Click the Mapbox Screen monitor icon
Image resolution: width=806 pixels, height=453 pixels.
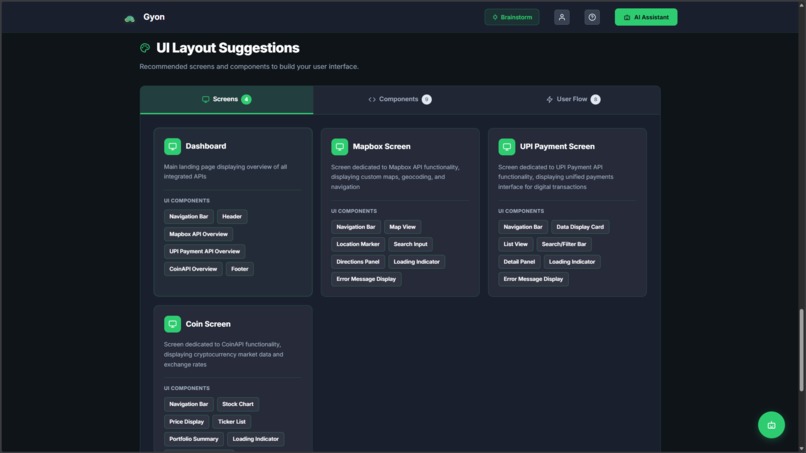click(x=339, y=147)
